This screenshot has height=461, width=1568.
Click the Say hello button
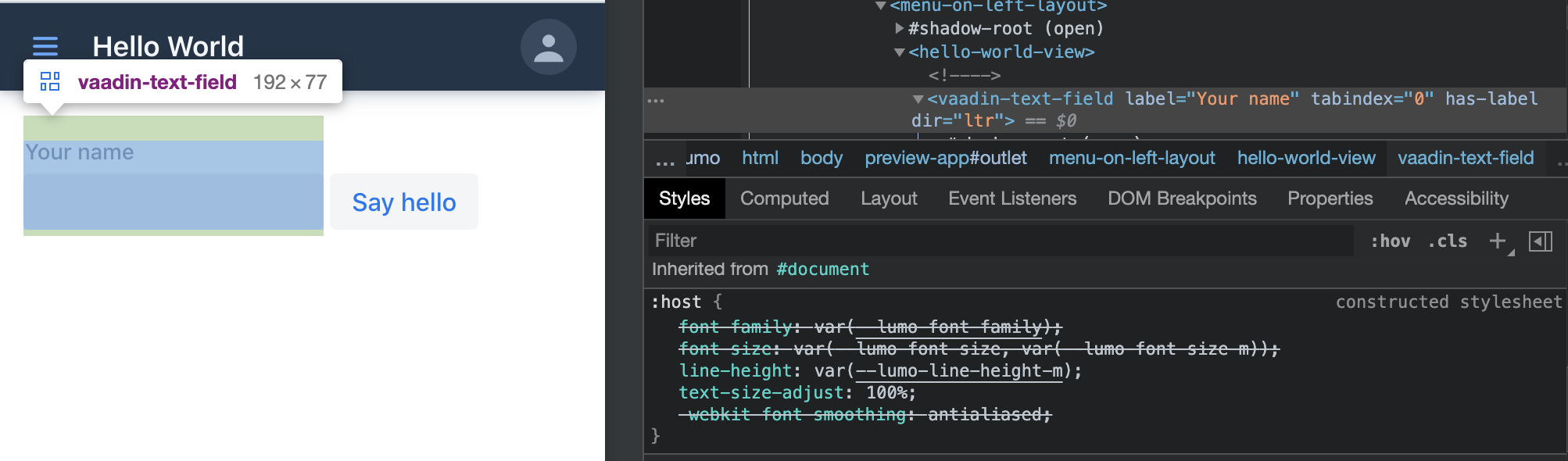(404, 202)
